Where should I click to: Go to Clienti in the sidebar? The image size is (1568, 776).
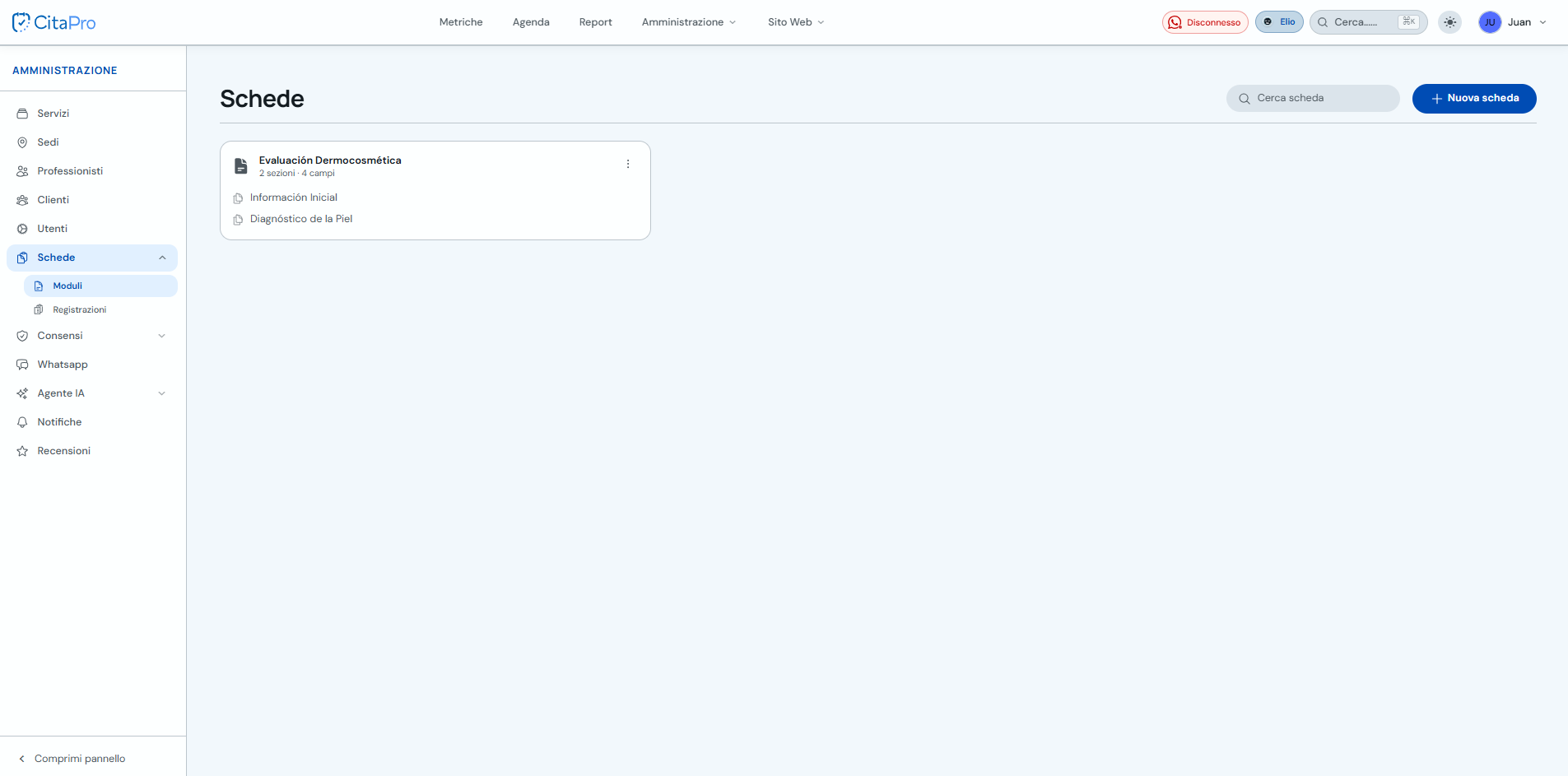click(x=92, y=200)
